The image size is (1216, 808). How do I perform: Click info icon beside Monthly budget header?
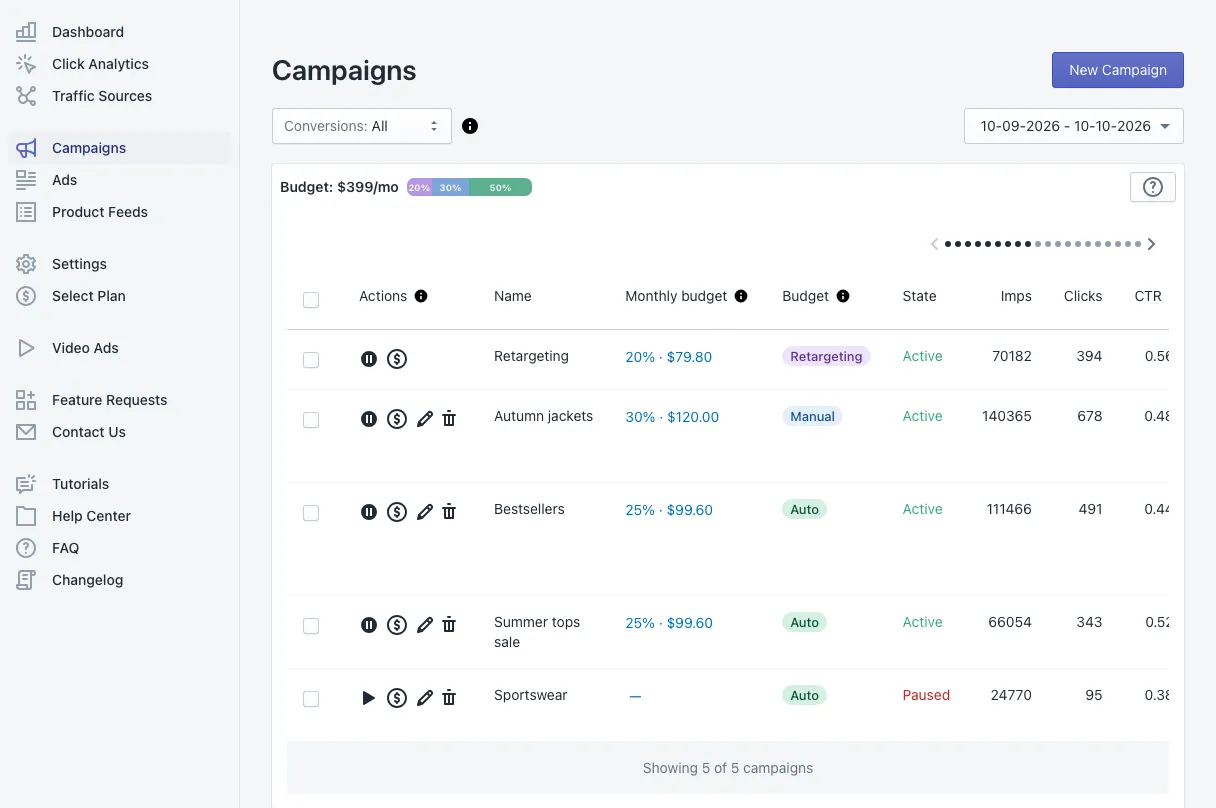click(741, 296)
